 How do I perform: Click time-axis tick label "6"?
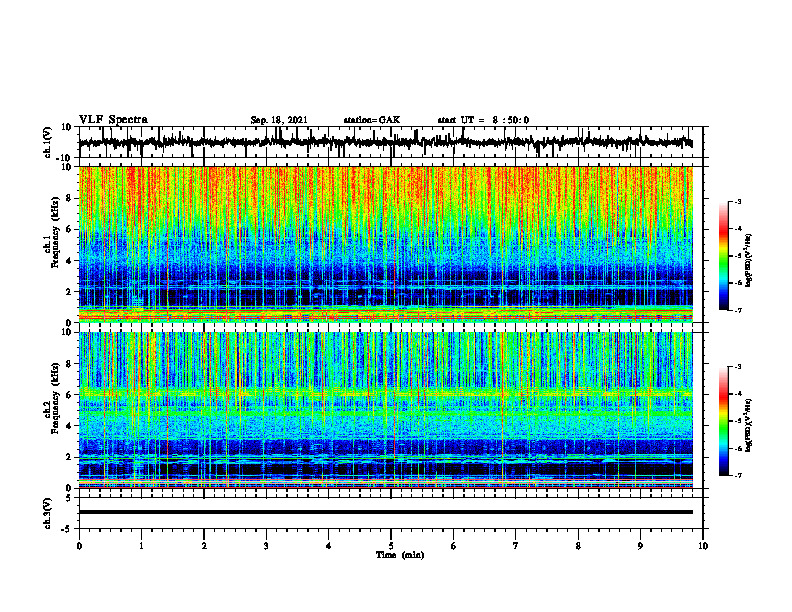pyautogui.click(x=453, y=546)
